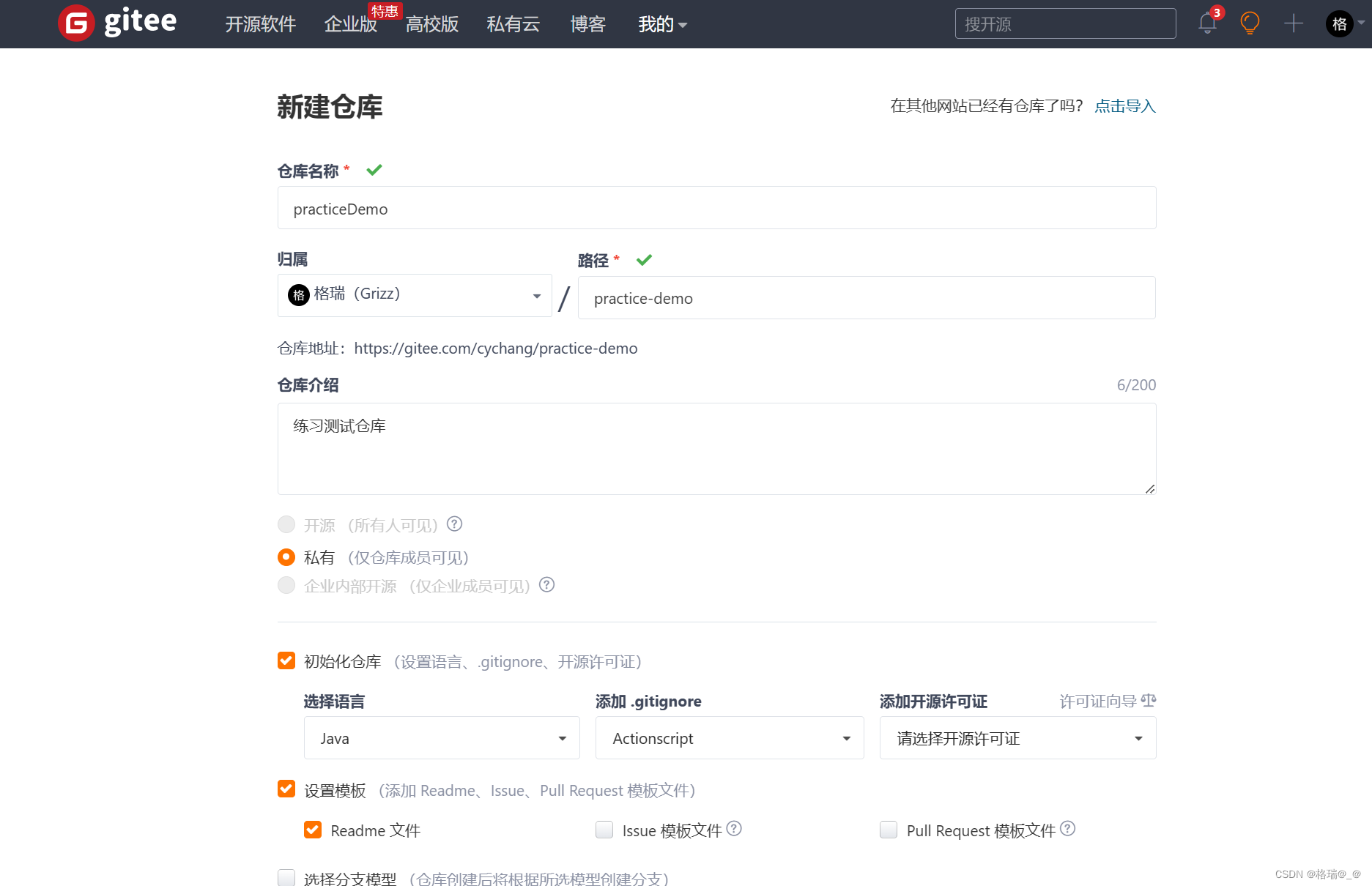
Task: Enable the 选择分支模型 checkbox
Action: (286, 877)
